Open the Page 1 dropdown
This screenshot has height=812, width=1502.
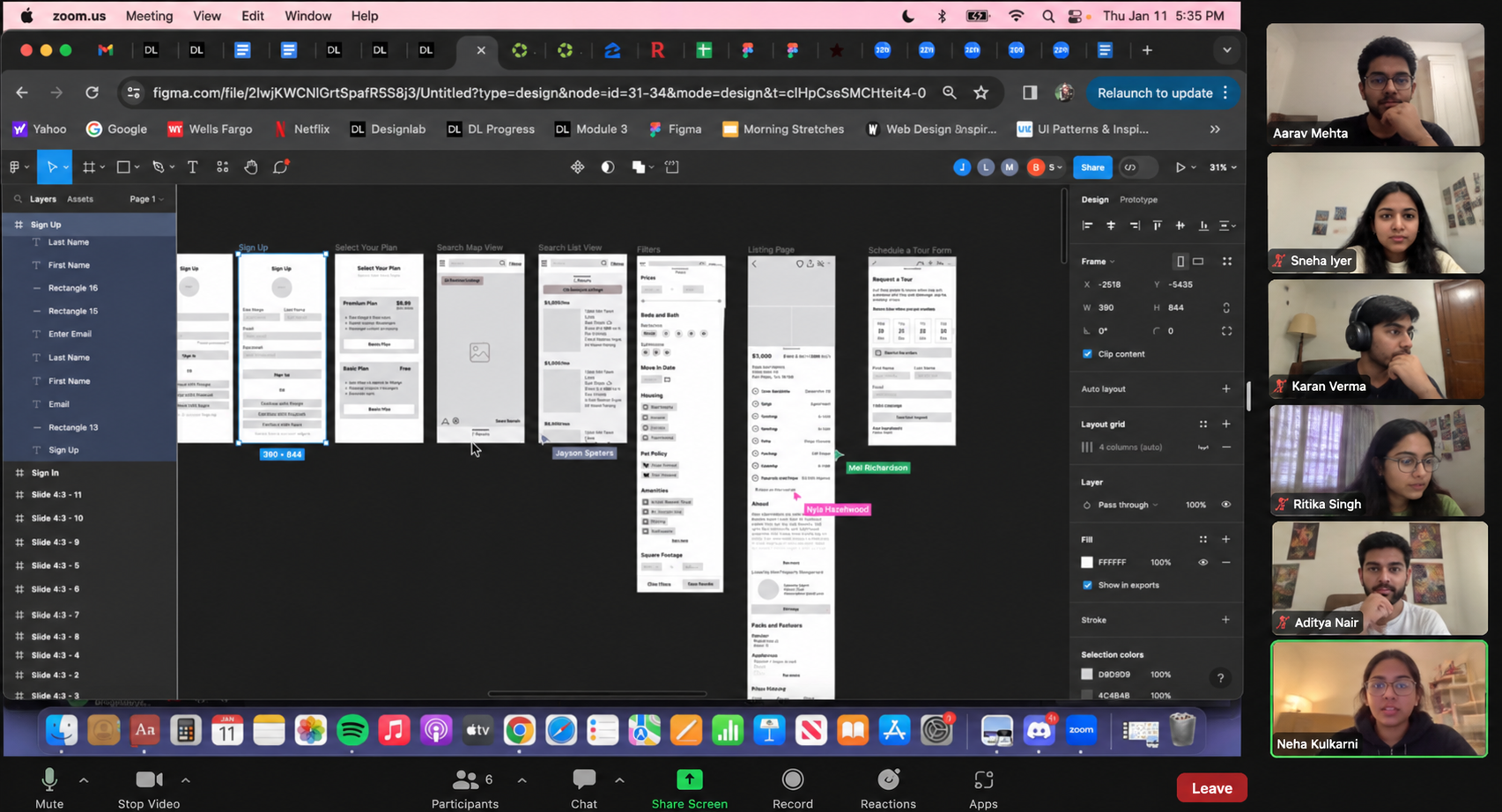coord(146,199)
